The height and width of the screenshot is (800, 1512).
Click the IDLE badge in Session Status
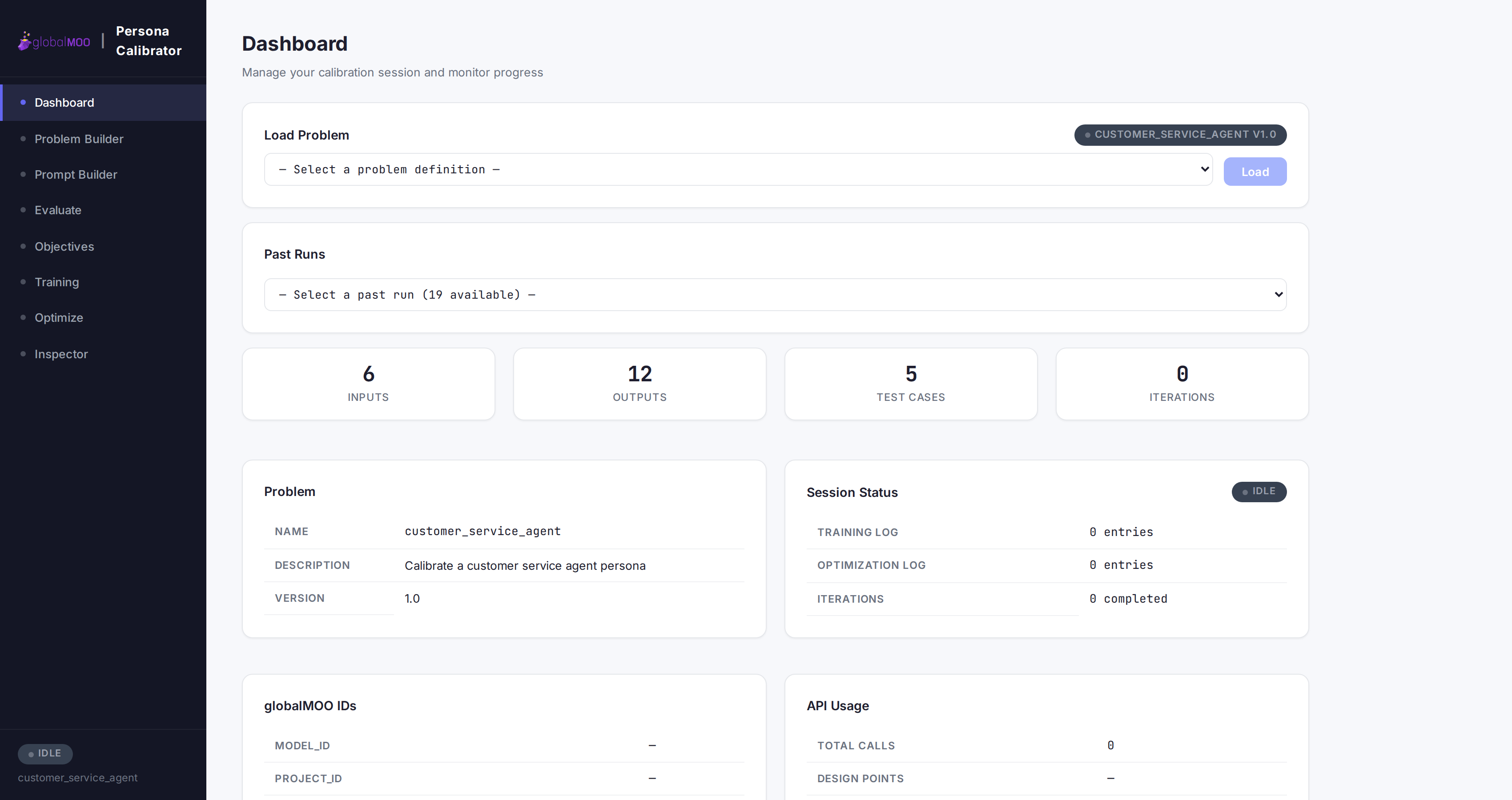click(1259, 492)
